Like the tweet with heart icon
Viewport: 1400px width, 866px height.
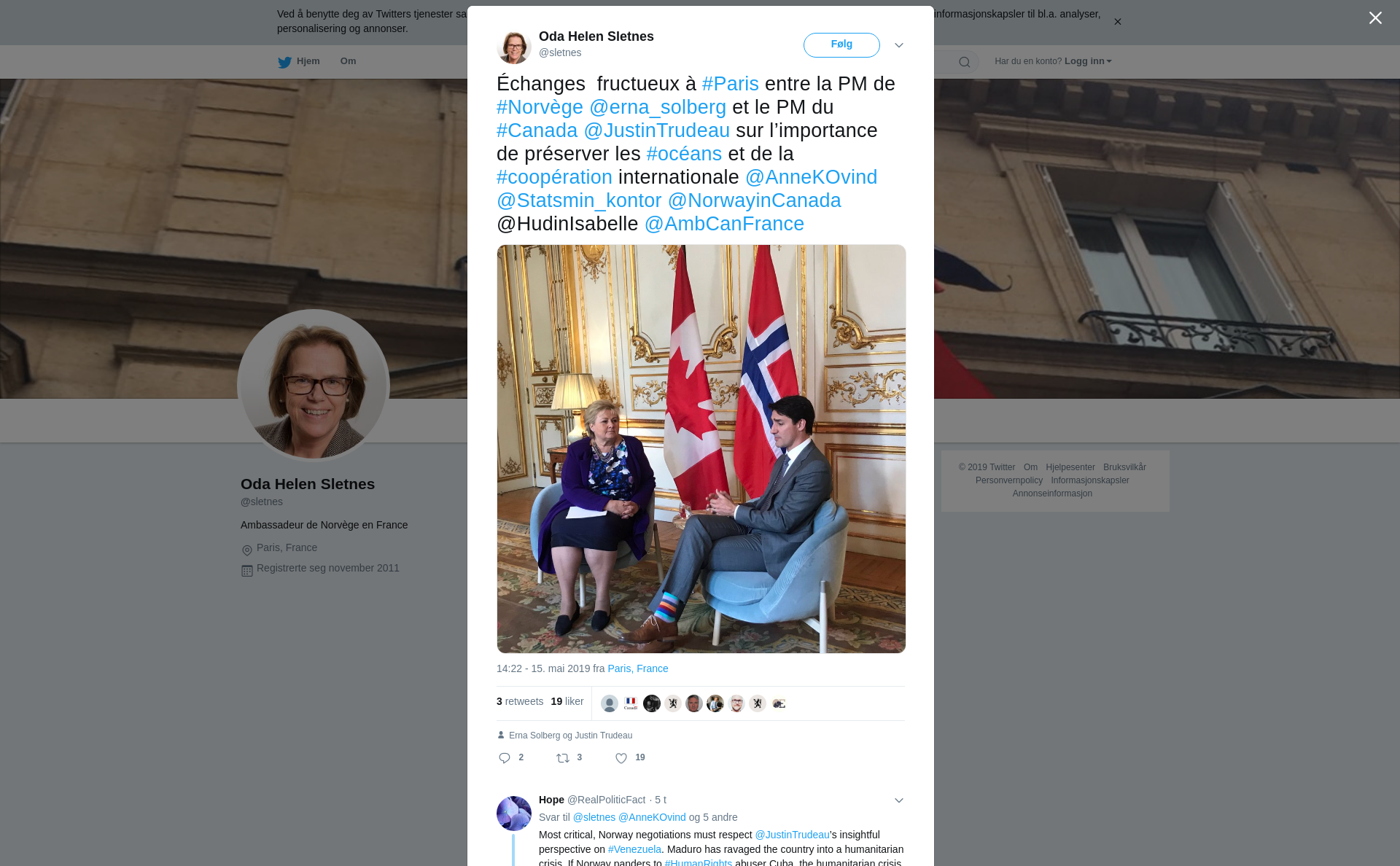pyautogui.click(x=621, y=758)
